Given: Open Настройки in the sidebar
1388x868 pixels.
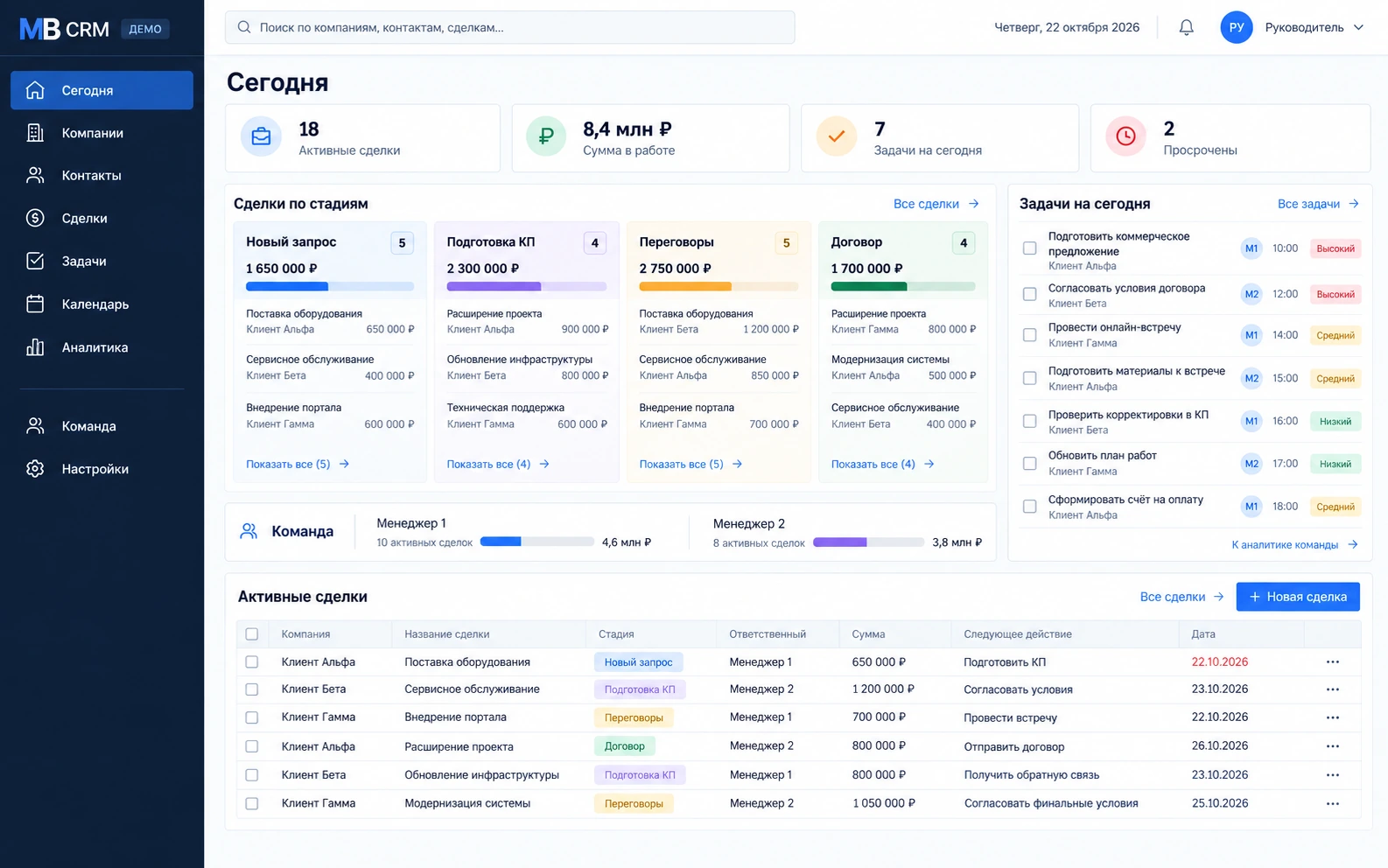Looking at the screenshot, I should (102, 469).
